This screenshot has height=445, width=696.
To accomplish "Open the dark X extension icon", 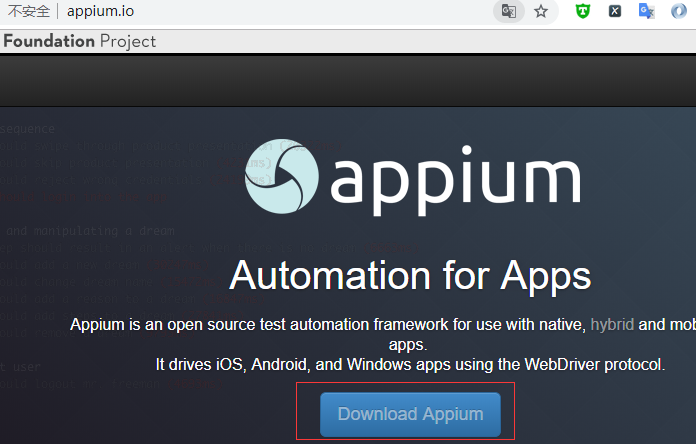I will click(x=615, y=11).
